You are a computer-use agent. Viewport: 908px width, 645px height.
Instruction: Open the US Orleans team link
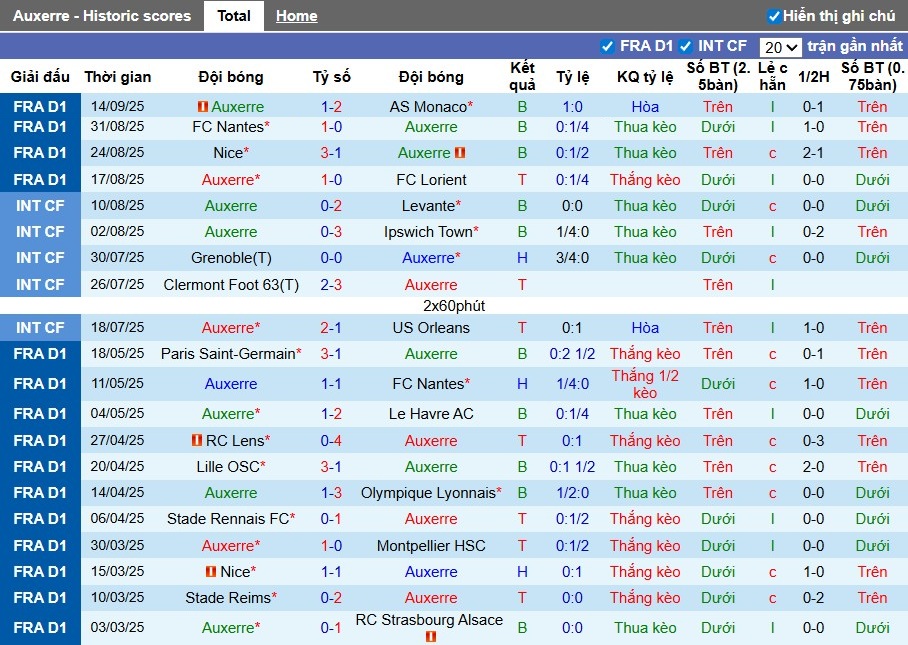coord(431,327)
